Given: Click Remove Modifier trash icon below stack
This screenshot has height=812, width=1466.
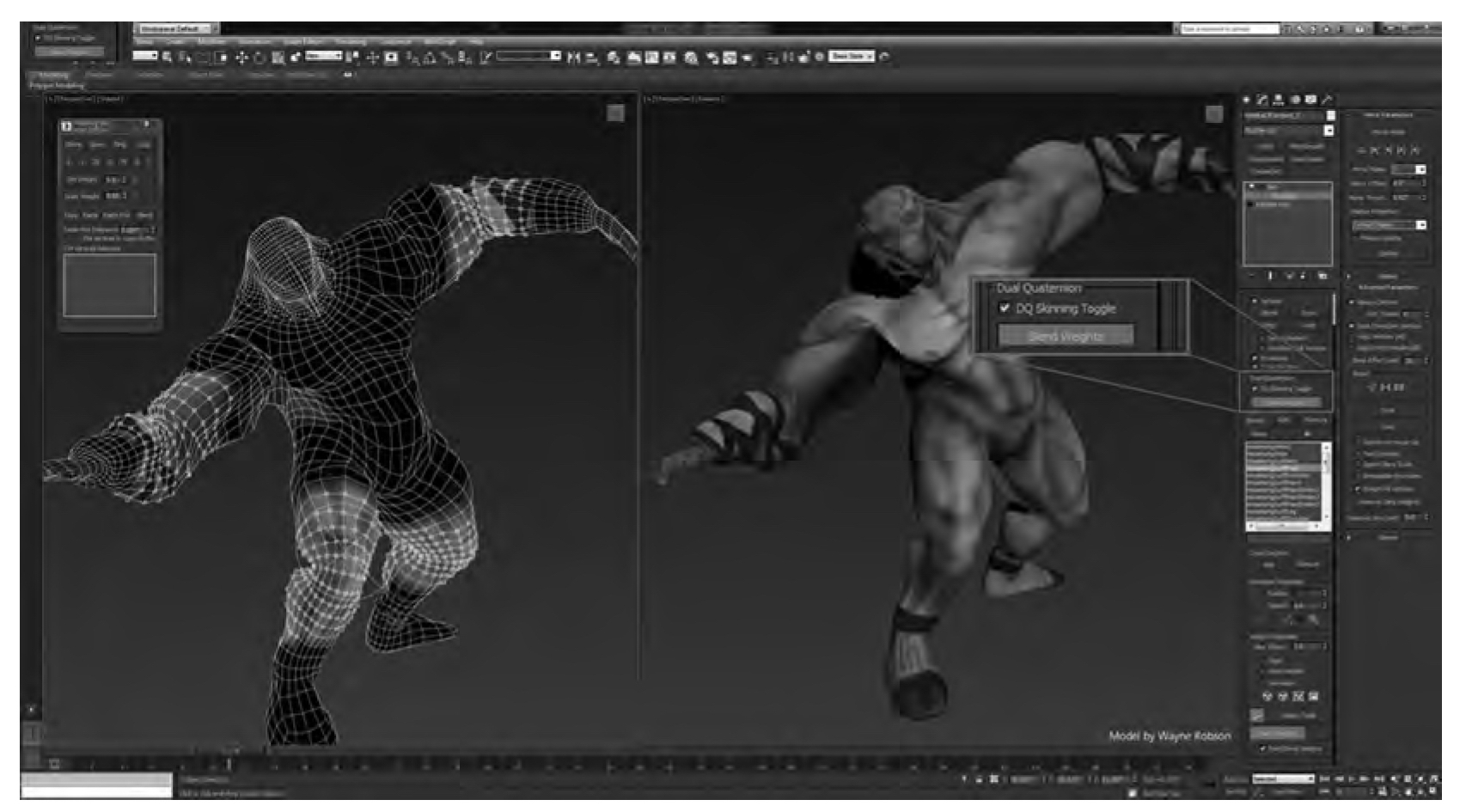Looking at the screenshot, I should click(x=1304, y=276).
